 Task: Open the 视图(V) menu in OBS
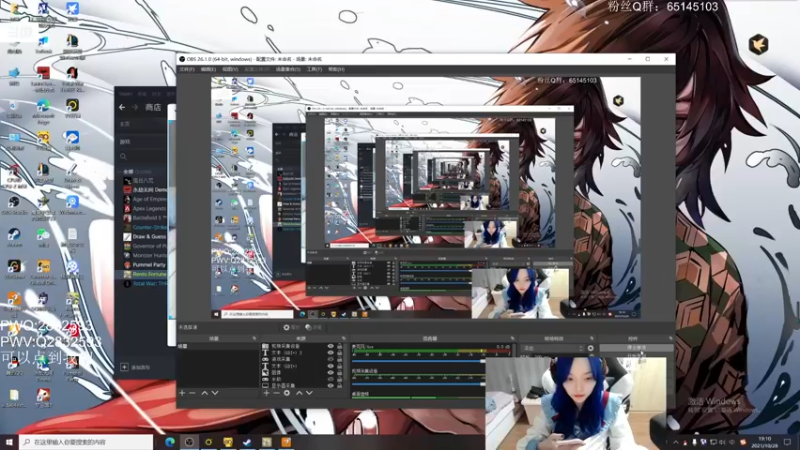230,69
